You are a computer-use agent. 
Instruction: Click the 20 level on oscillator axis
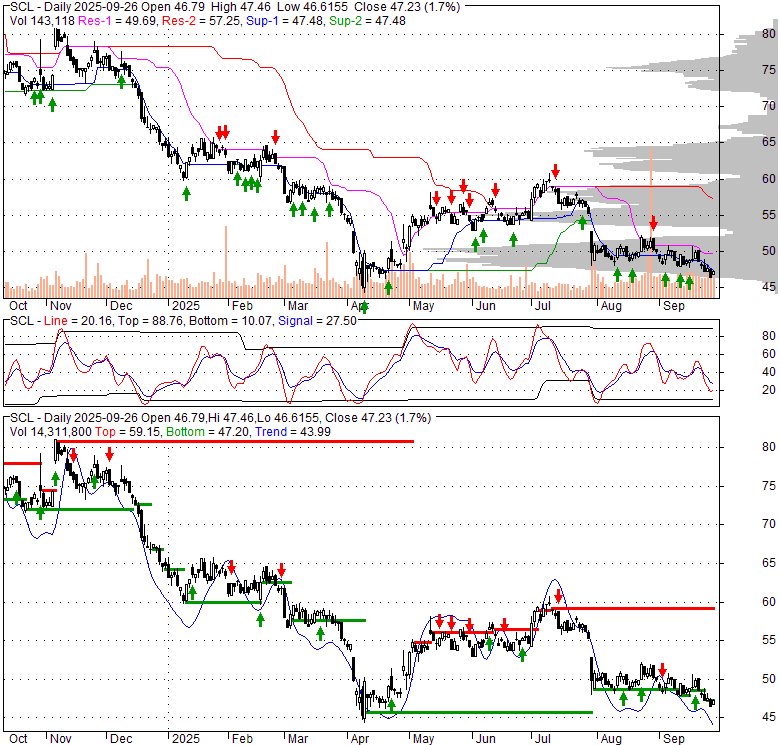pyautogui.click(x=769, y=390)
